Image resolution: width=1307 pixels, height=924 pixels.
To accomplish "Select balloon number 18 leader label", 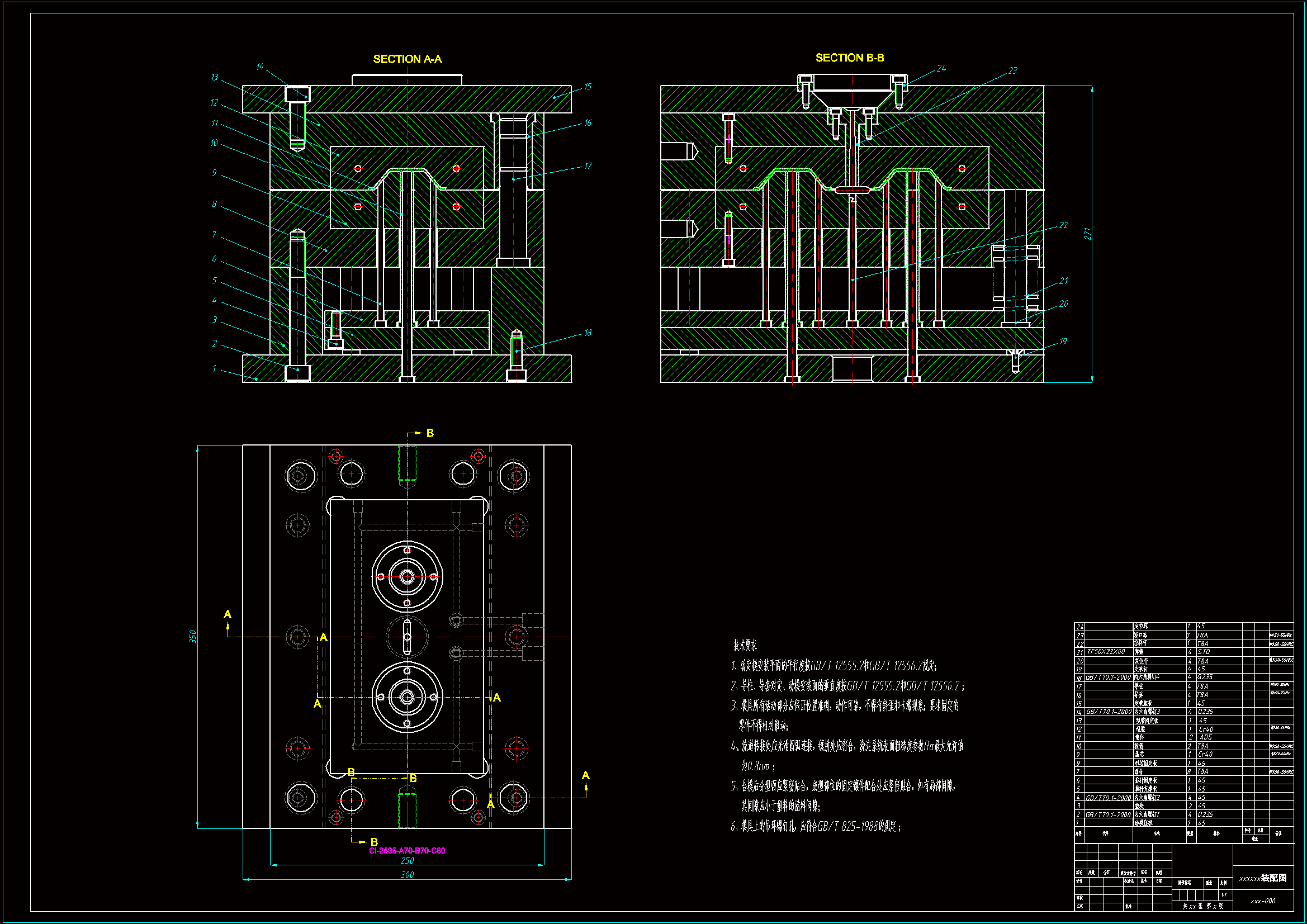I will (588, 333).
